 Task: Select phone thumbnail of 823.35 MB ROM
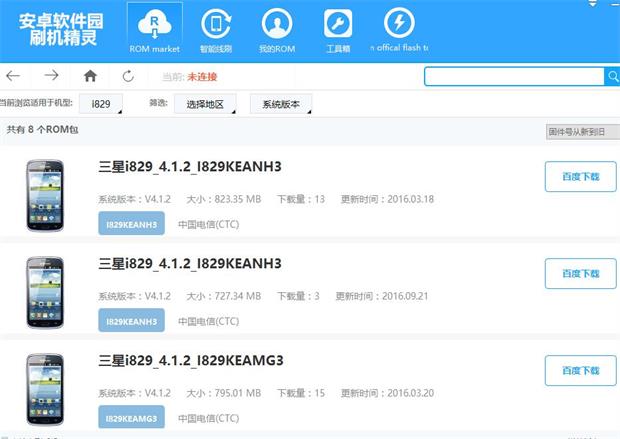pyautogui.click(x=45, y=195)
